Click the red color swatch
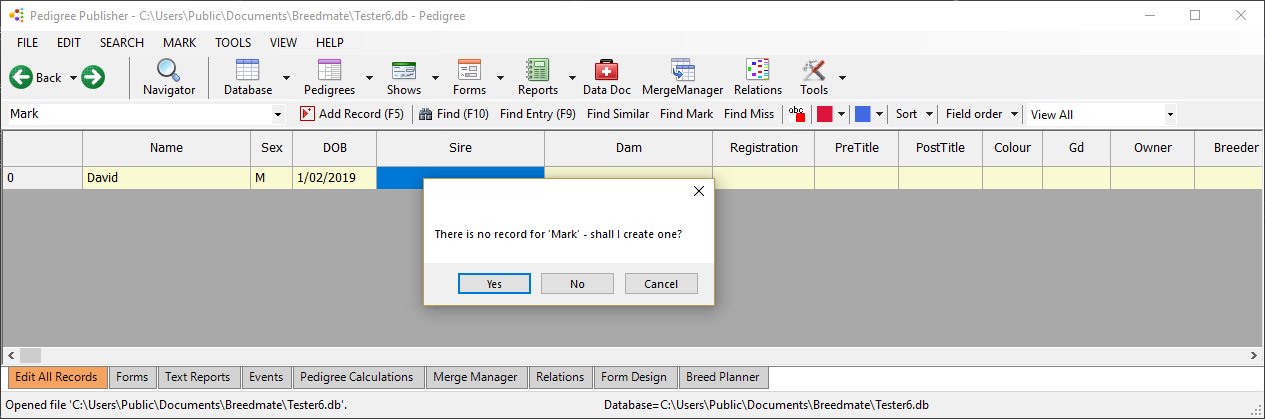 (x=825, y=114)
